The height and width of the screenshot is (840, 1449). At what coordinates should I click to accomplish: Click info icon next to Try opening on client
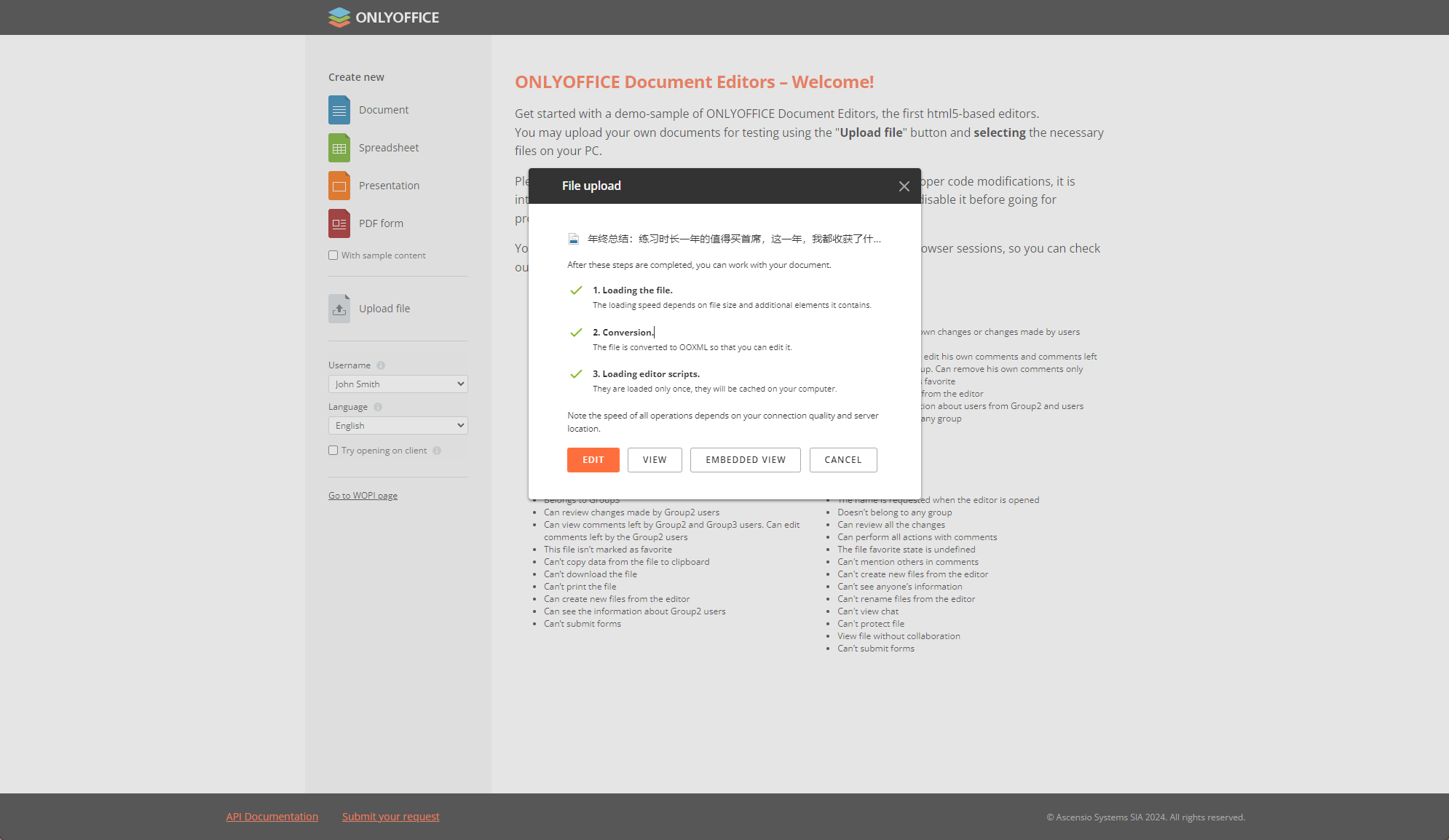437,451
